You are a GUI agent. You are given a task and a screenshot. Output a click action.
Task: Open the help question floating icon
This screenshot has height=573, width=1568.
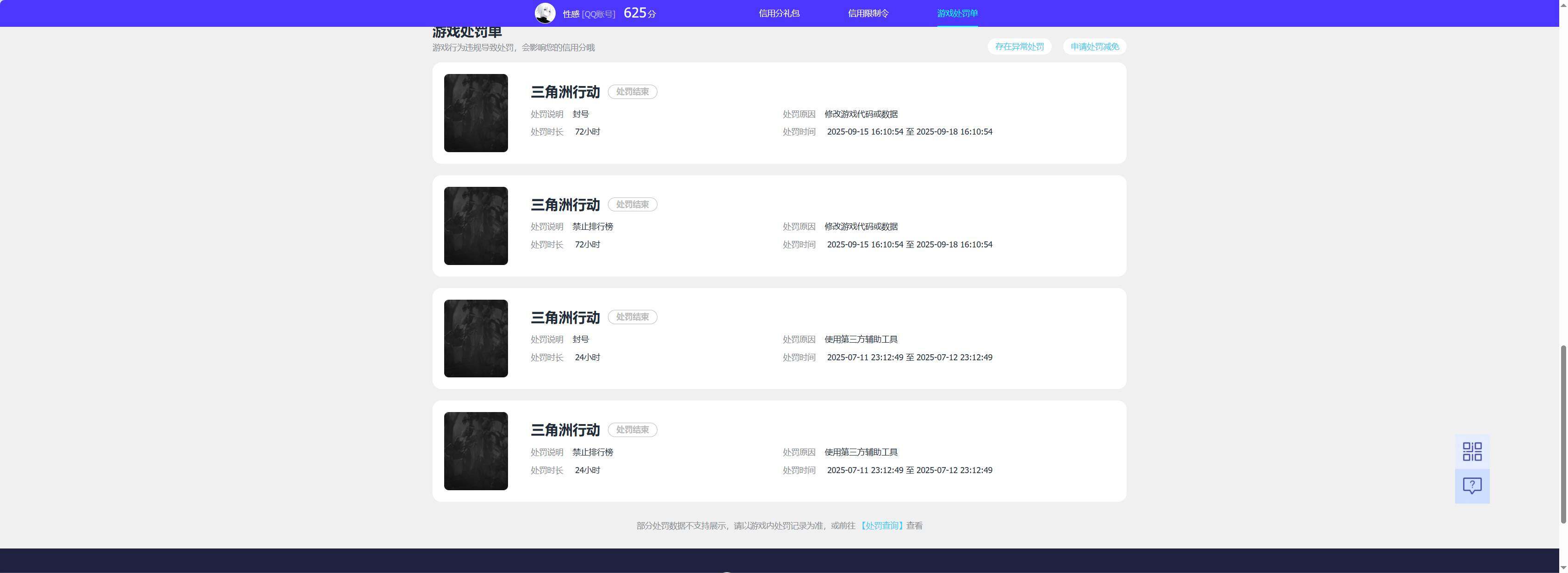pos(1472,486)
